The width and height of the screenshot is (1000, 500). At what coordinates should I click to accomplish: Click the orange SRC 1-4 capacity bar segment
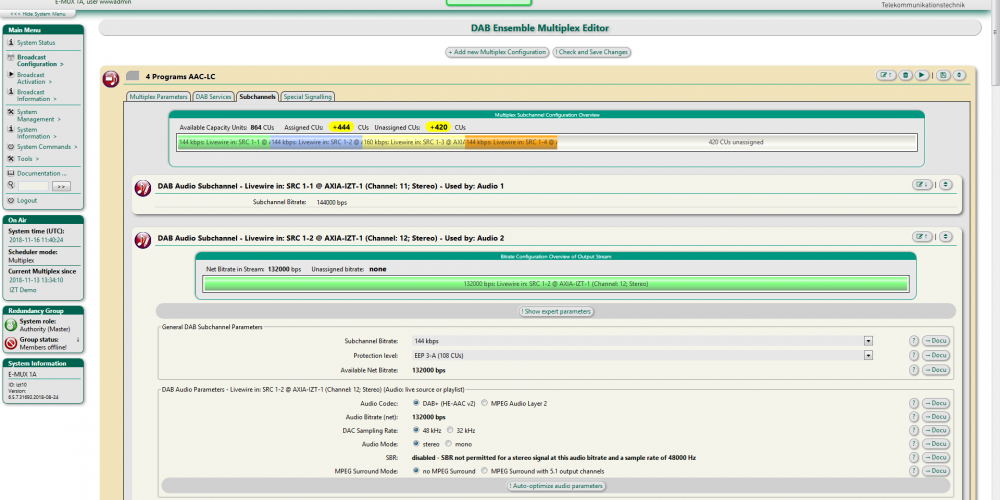coord(510,143)
